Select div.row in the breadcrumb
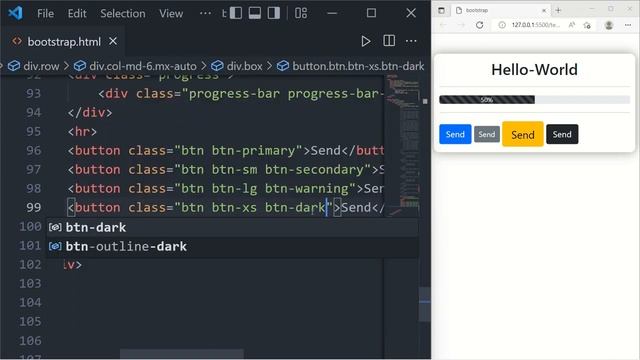Viewport: 640px width, 360px height. [x=41, y=66]
